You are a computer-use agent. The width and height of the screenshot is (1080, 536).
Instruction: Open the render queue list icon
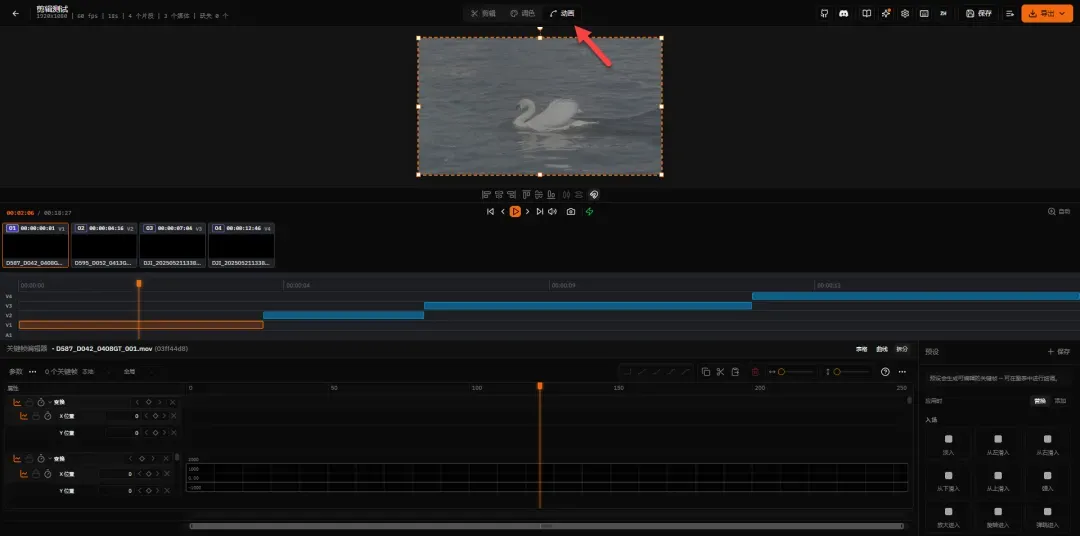point(1010,13)
